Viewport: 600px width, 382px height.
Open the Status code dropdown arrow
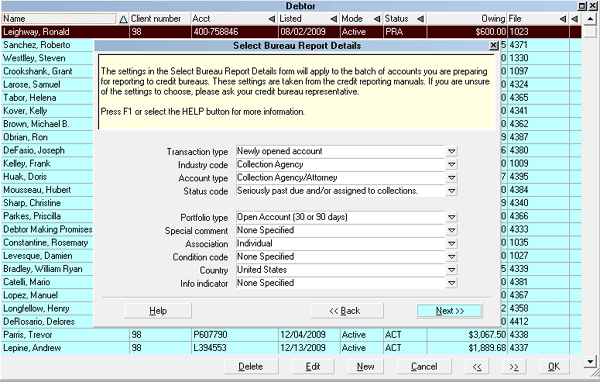[x=451, y=191]
